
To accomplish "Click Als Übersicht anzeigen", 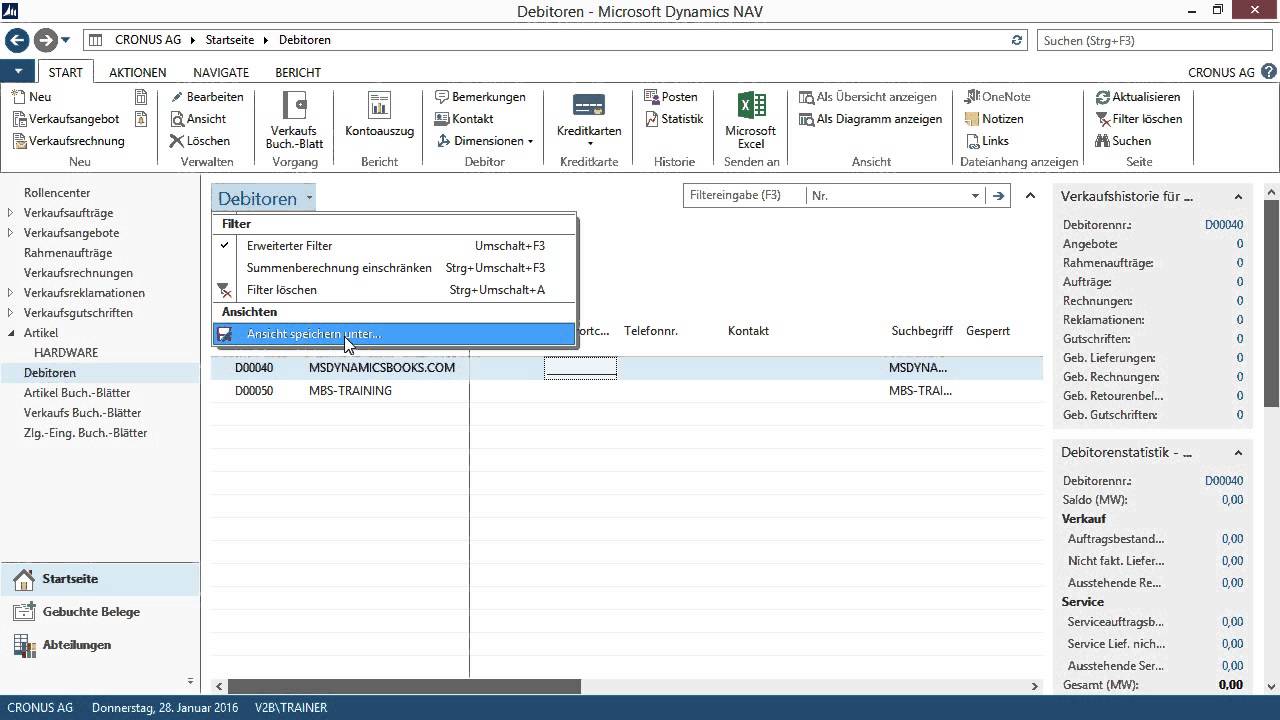I will (x=868, y=97).
